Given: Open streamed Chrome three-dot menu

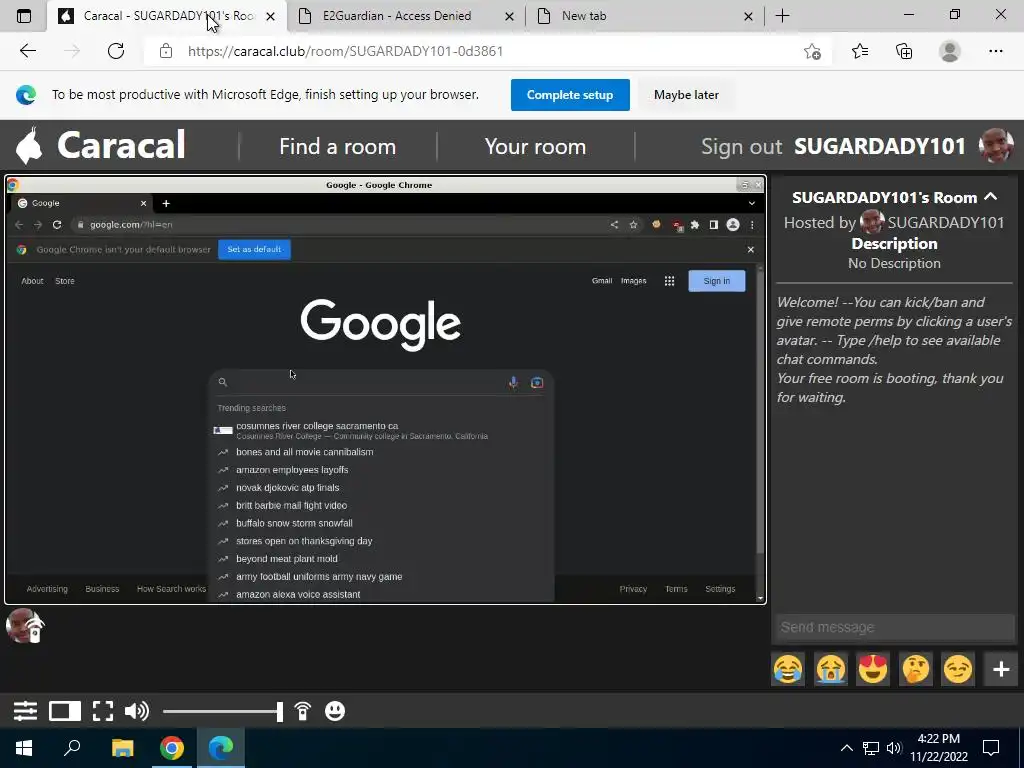Looking at the screenshot, I should (x=752, y=225).
